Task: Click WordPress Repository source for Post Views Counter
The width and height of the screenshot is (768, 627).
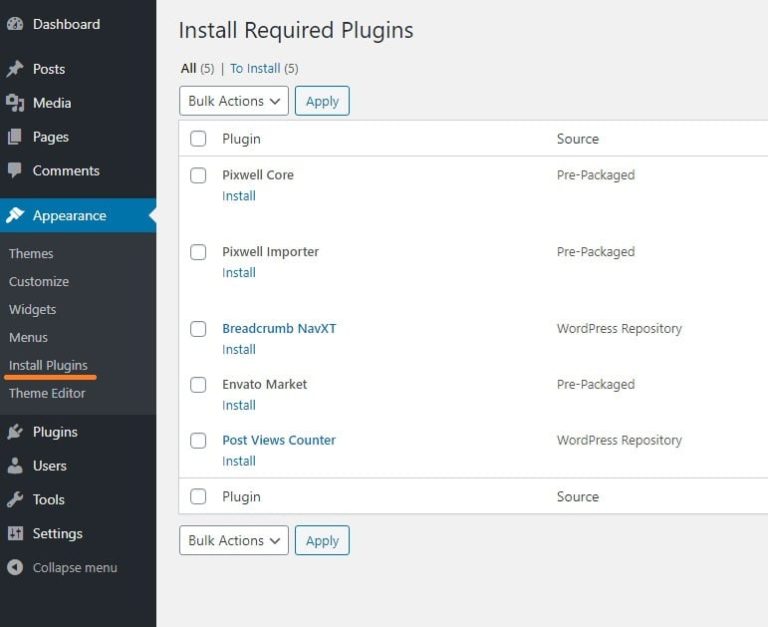Action: pyautogui.click(x=619, y=440)
